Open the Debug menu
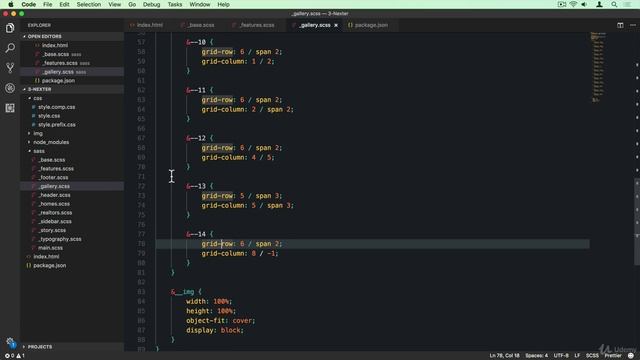This screenshot has height=360, width=640. point(151,4)
